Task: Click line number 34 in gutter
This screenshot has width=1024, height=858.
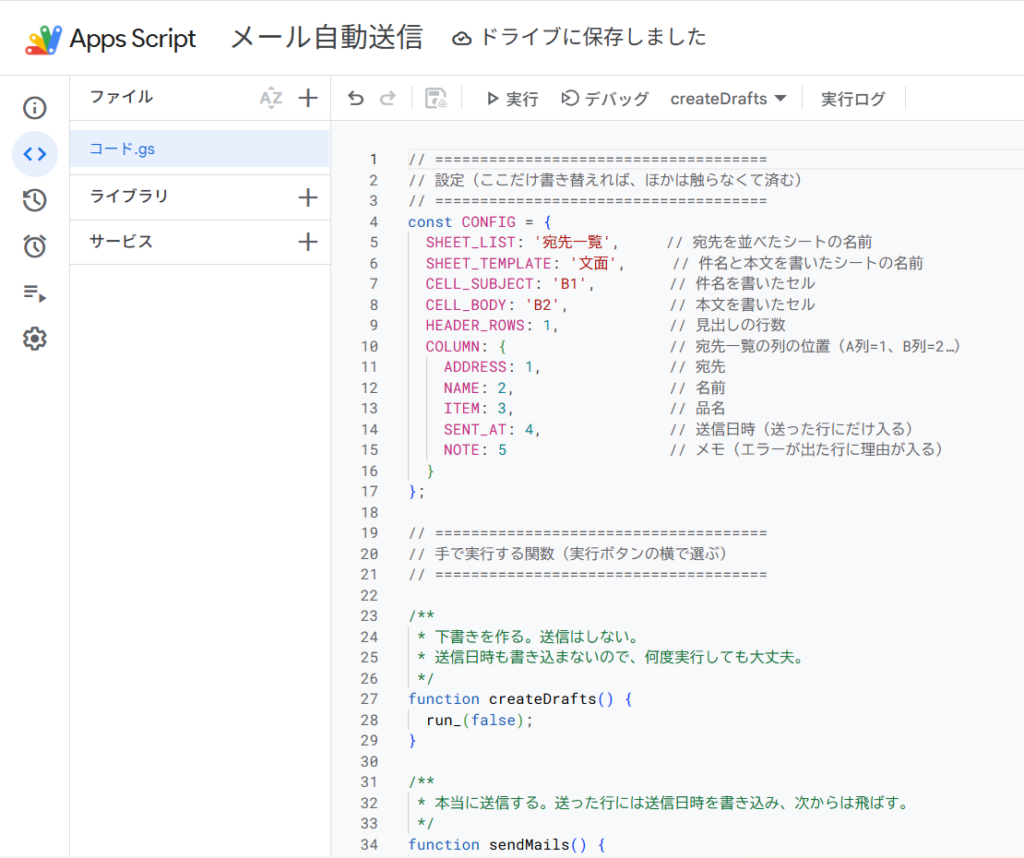Action: [369, 845]
